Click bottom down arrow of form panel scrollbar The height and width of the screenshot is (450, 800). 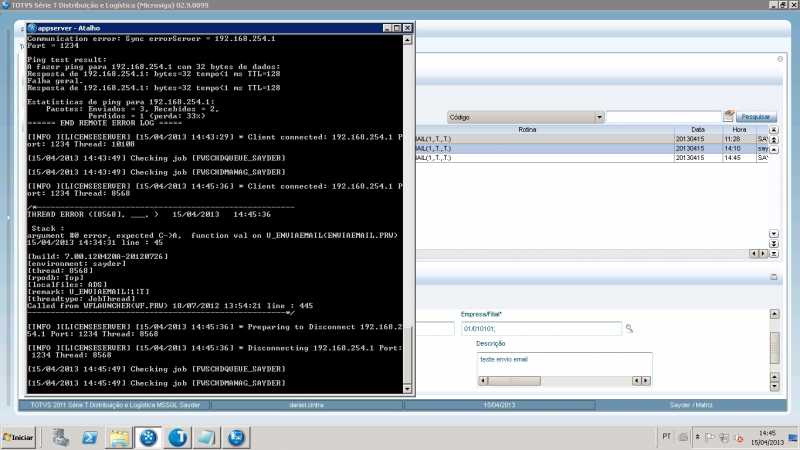(x=774, y=386)
